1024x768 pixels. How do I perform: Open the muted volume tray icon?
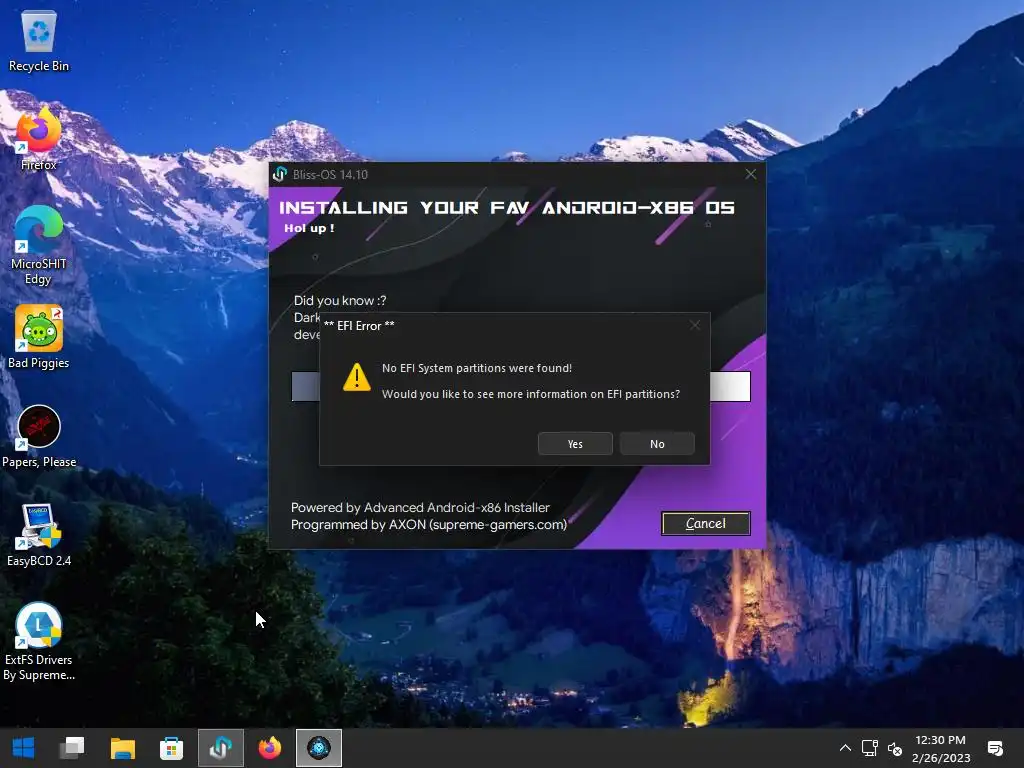point(895,748)
